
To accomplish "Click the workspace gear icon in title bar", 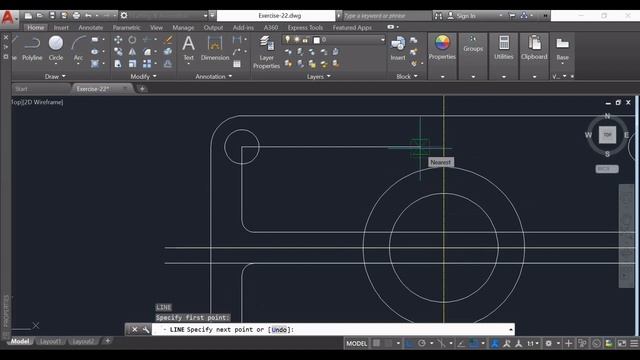I will (124, 16).
